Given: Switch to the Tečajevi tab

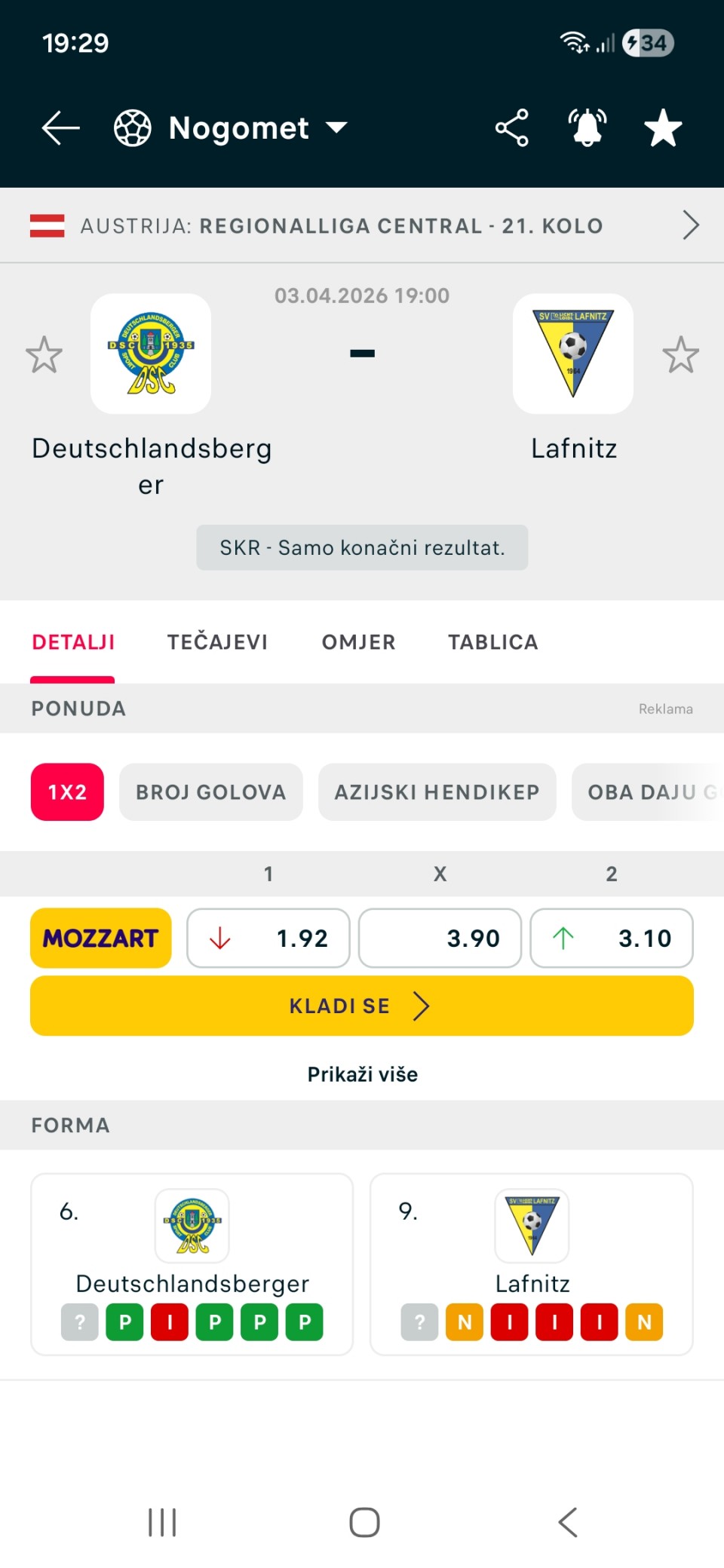Looking at the screenshot, I should [x=217, y=642].
